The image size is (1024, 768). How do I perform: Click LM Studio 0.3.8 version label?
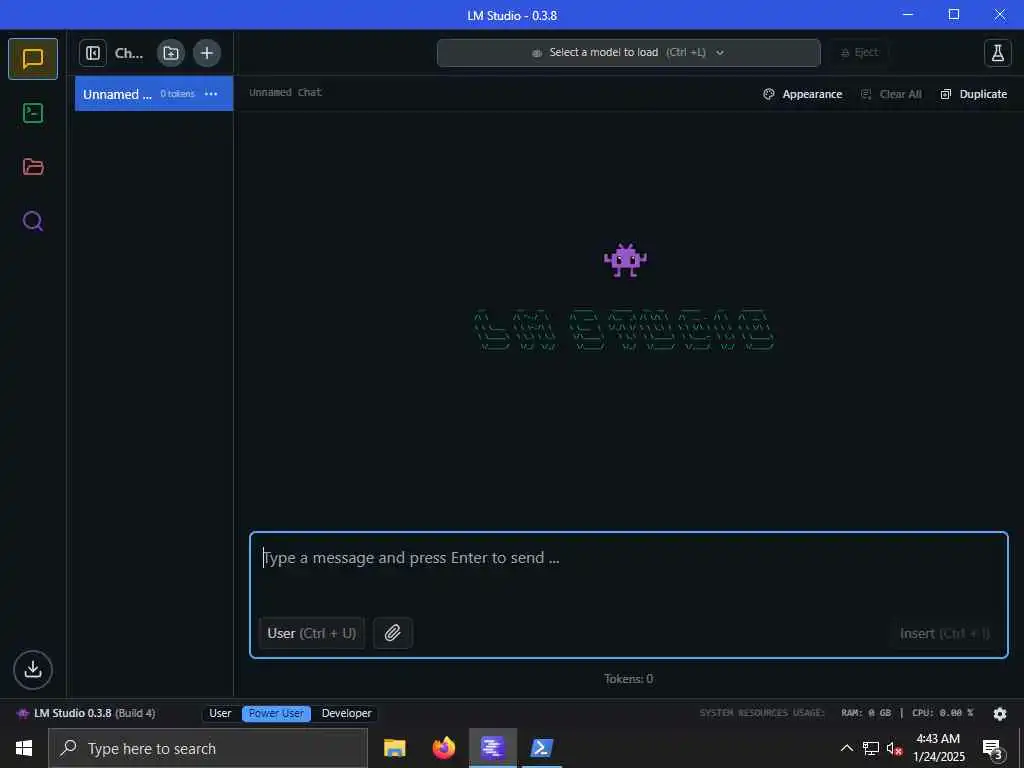(x=87, y=713)
